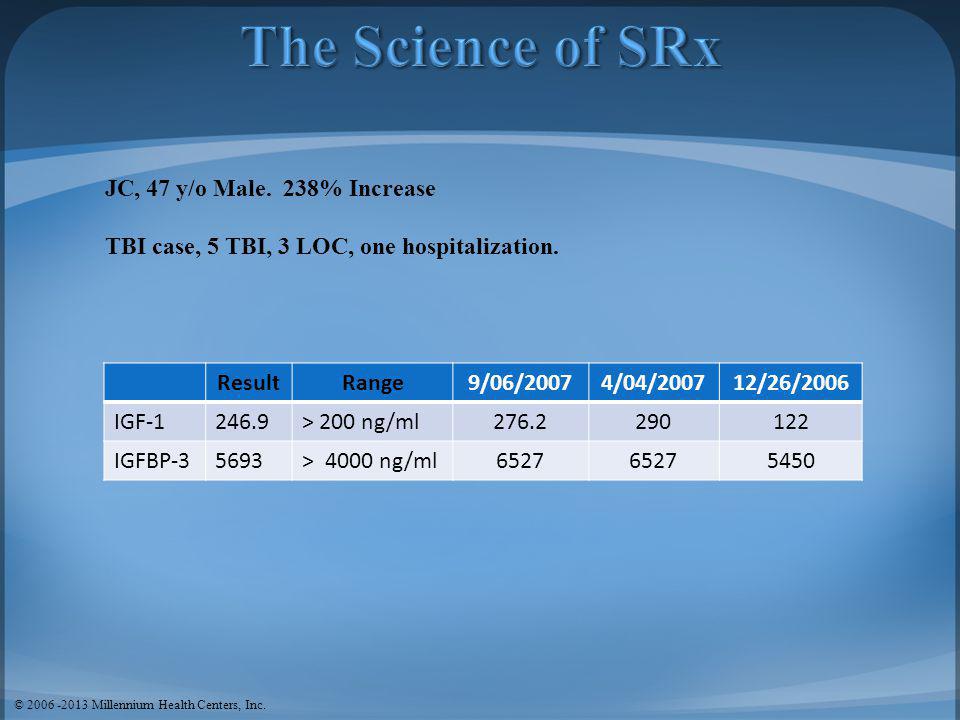The width and height of the screenshot is (960, 720).
Task: Select the 'IGF-1' row label
Action: [139, 421]
